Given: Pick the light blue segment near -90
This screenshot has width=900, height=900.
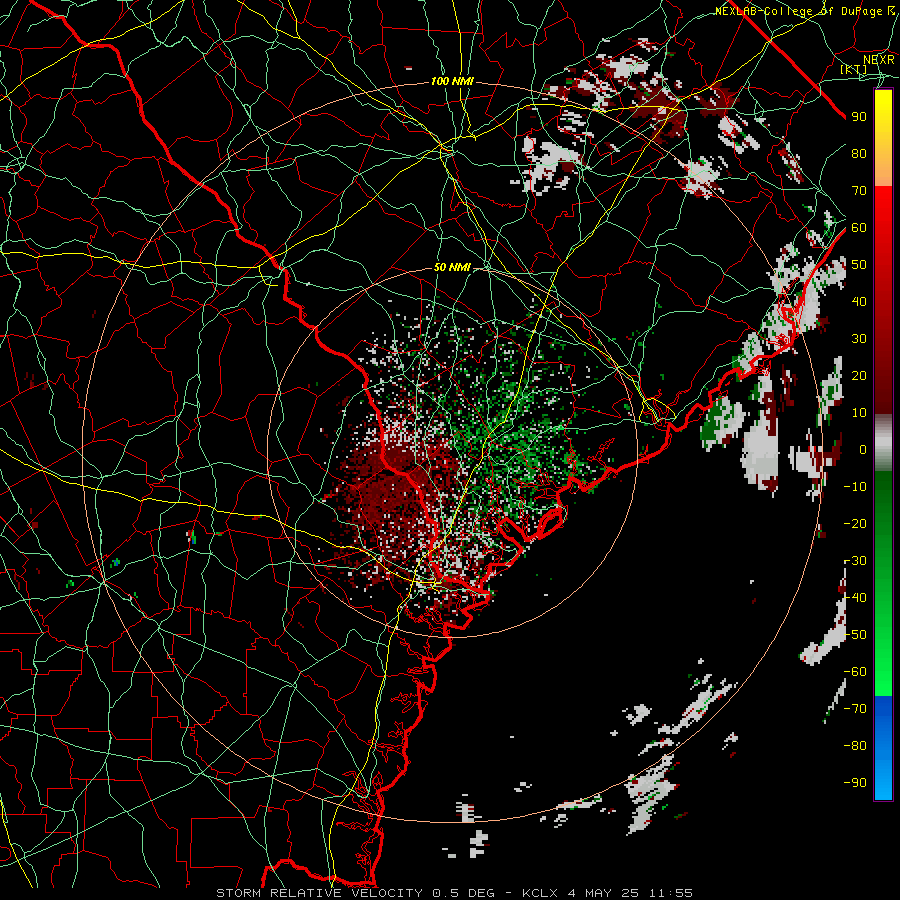Looking at the screenshot, I should (883, 781).
